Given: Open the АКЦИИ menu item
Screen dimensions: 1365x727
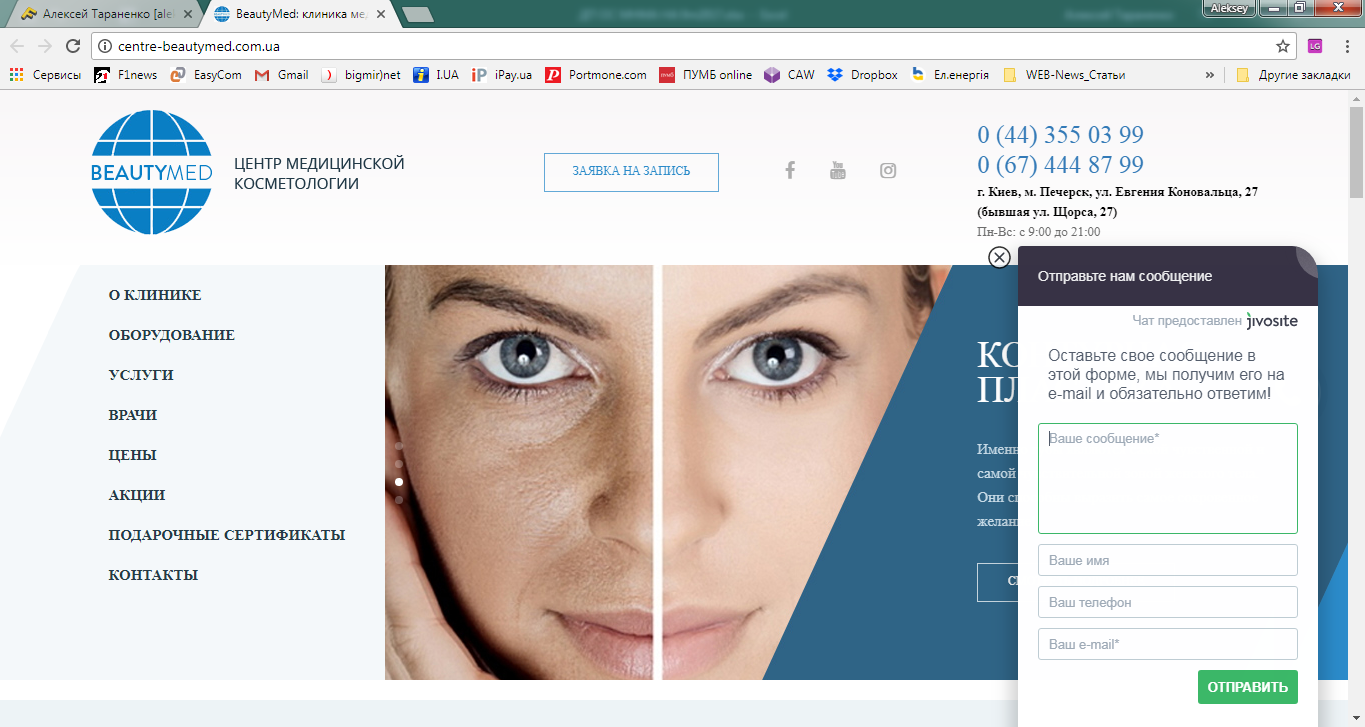Looking at the screenshot, I should pos(137,495).
